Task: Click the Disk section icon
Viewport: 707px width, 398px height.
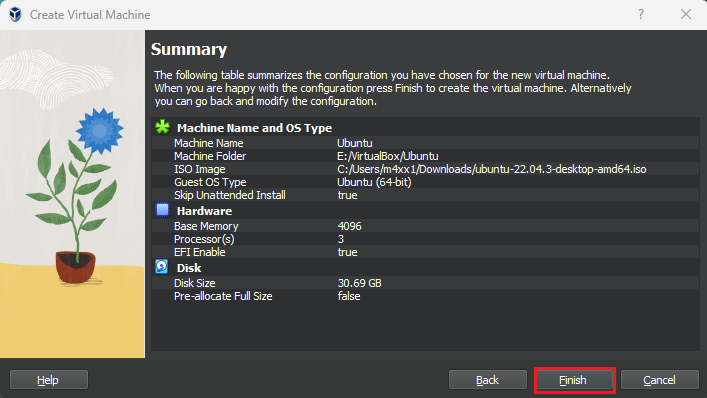Action: [162, 267]
